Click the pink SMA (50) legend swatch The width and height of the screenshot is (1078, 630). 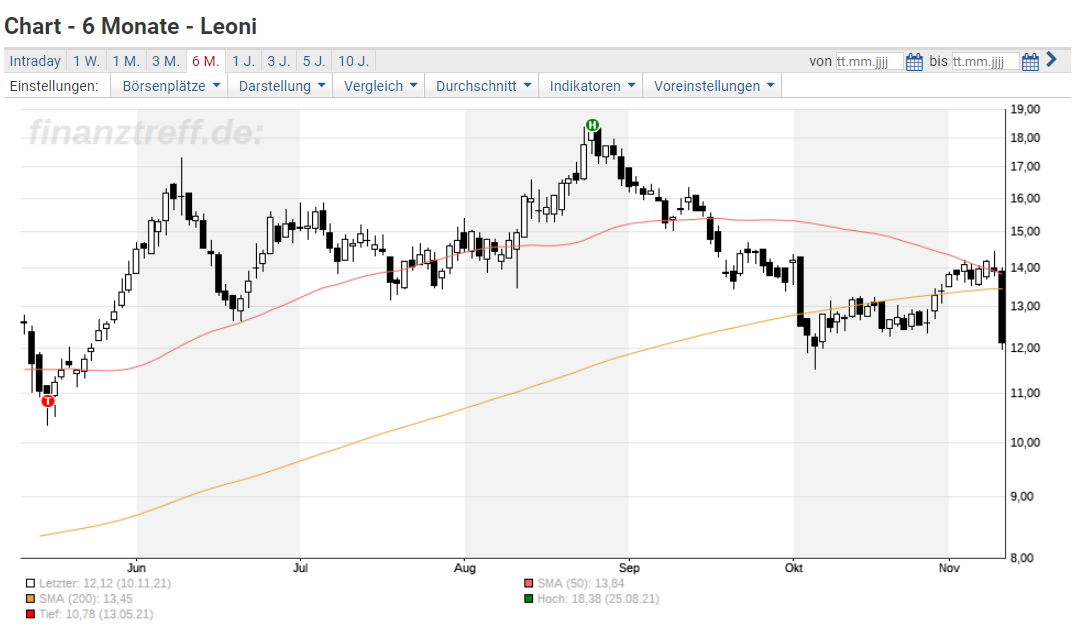[x=528, y=583]
